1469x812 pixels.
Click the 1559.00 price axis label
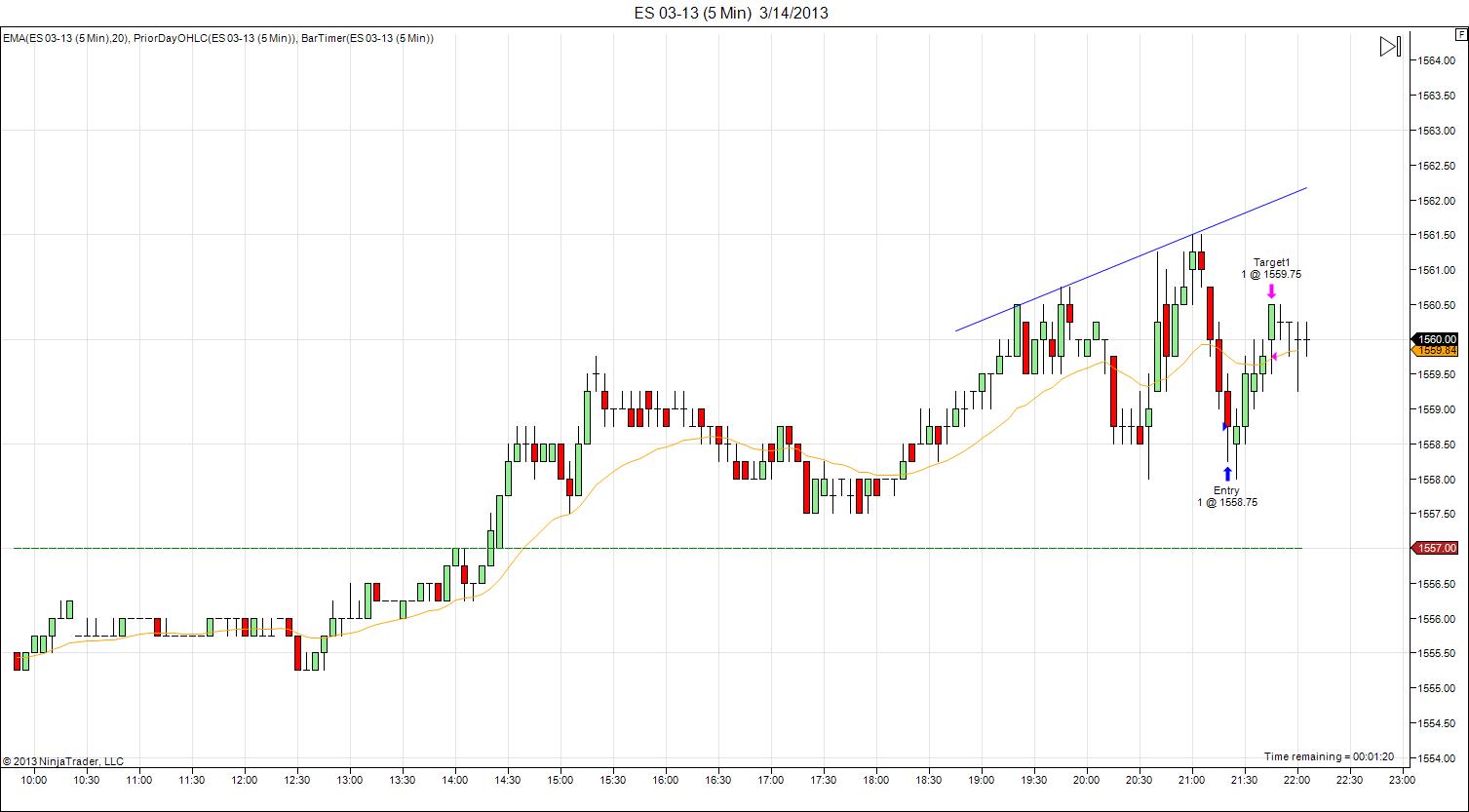coord(1438,409)
